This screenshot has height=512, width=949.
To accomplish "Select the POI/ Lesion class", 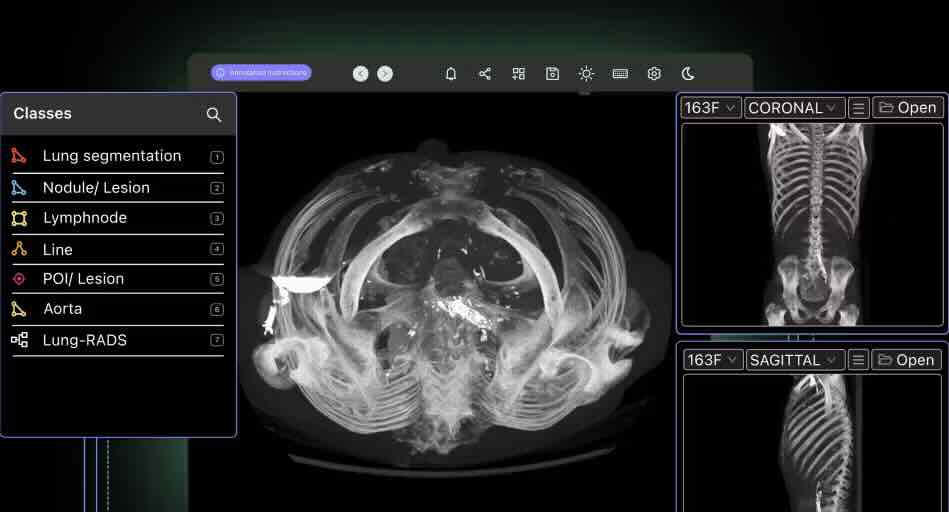I will click(x=118, y=279).
